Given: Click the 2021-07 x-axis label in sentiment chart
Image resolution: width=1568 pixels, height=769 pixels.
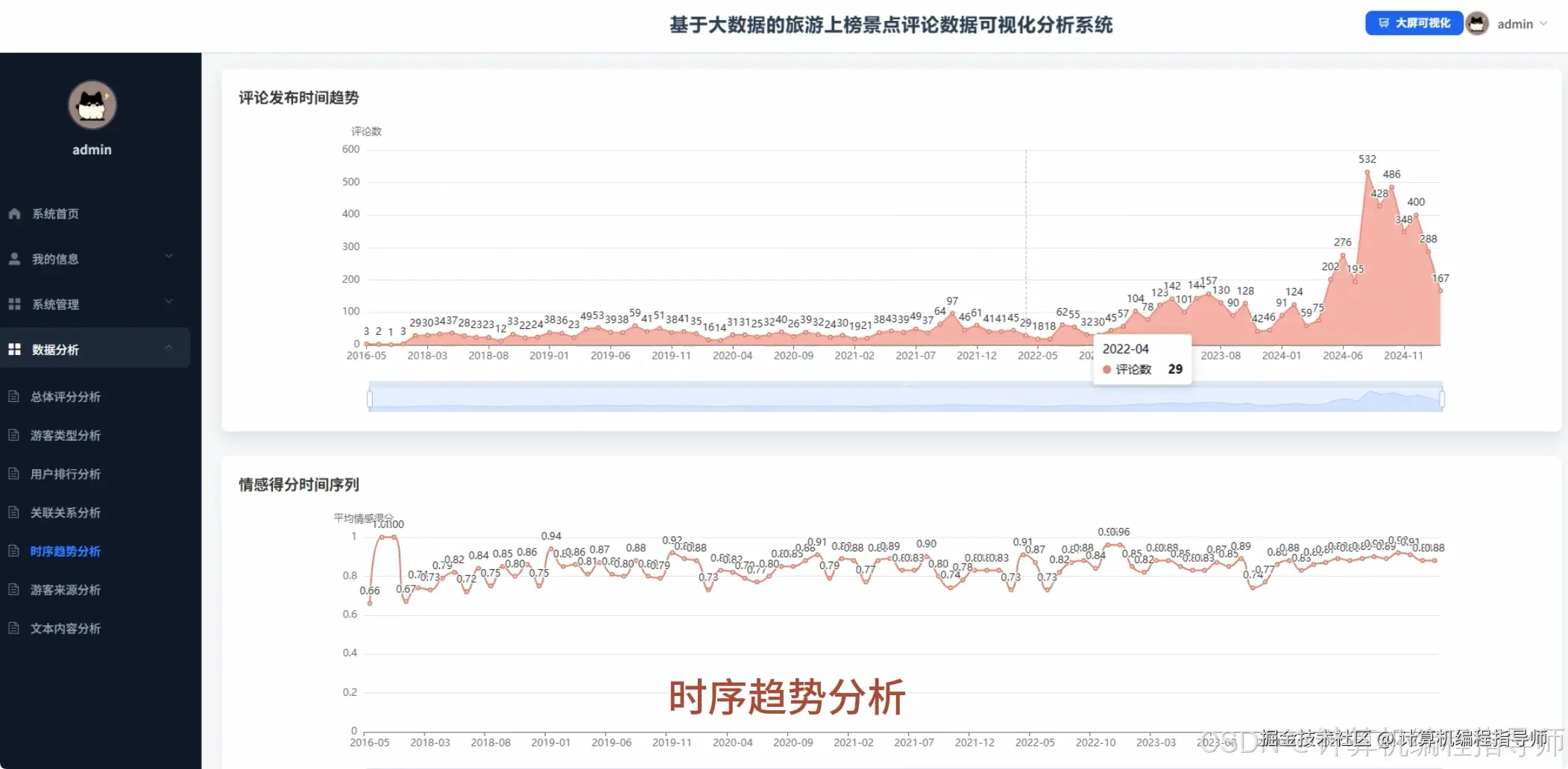Looking at the screenshot, I should 913,743.
